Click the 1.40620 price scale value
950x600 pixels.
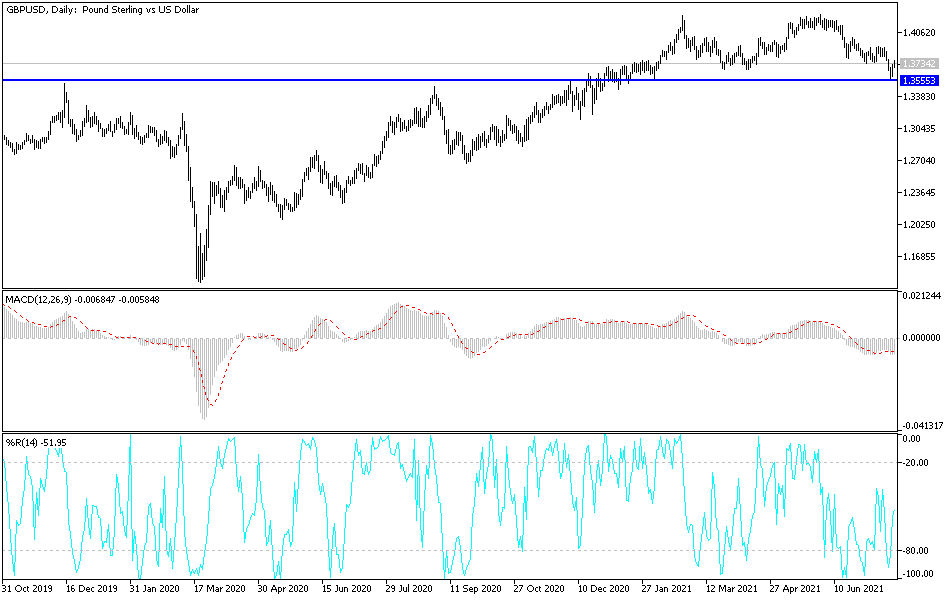point(918,31)
